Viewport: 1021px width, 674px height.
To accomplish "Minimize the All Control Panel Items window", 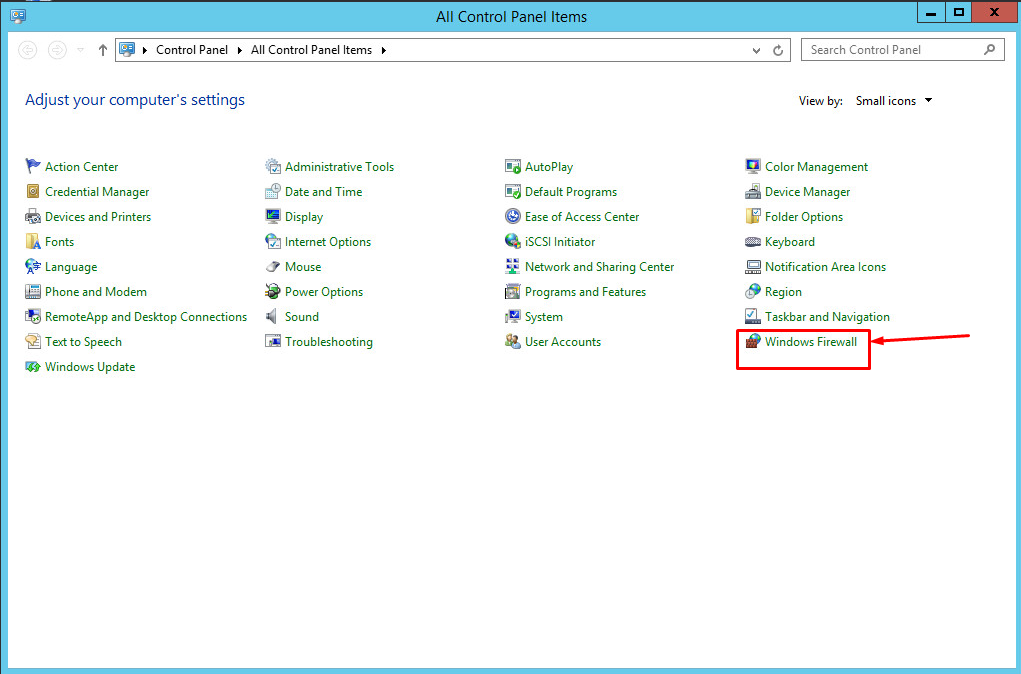I will point(931,12).
